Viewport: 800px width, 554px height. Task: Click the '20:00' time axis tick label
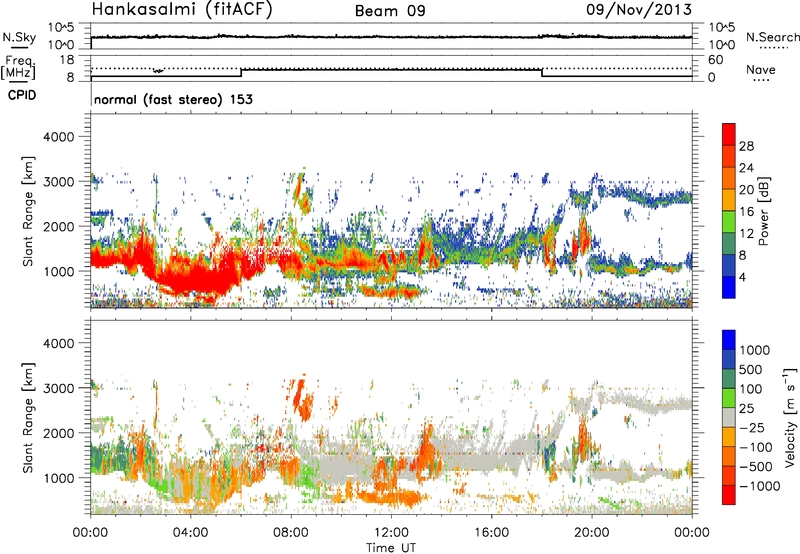[591, 533]
